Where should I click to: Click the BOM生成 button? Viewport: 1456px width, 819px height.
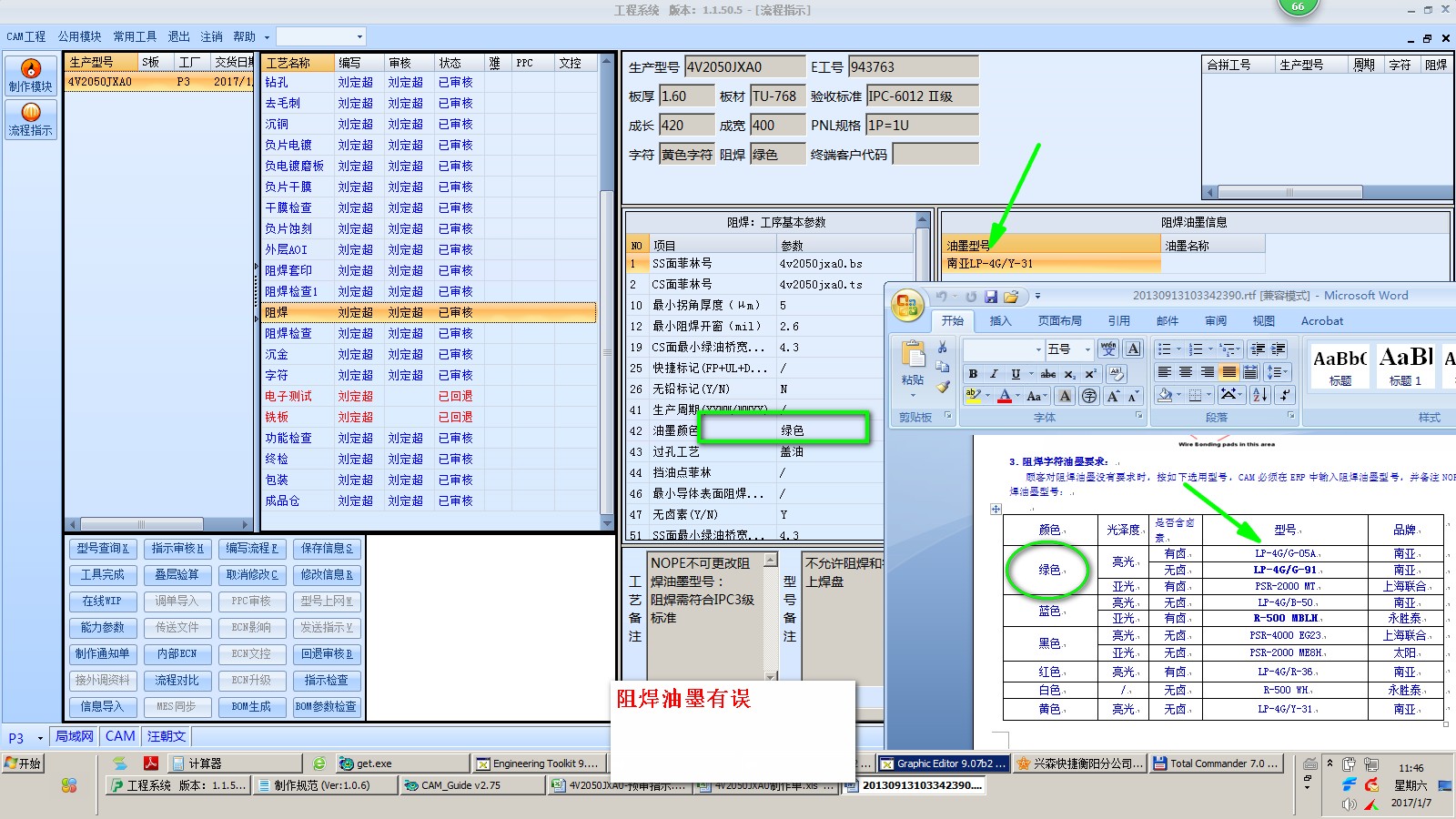[252, 707]
